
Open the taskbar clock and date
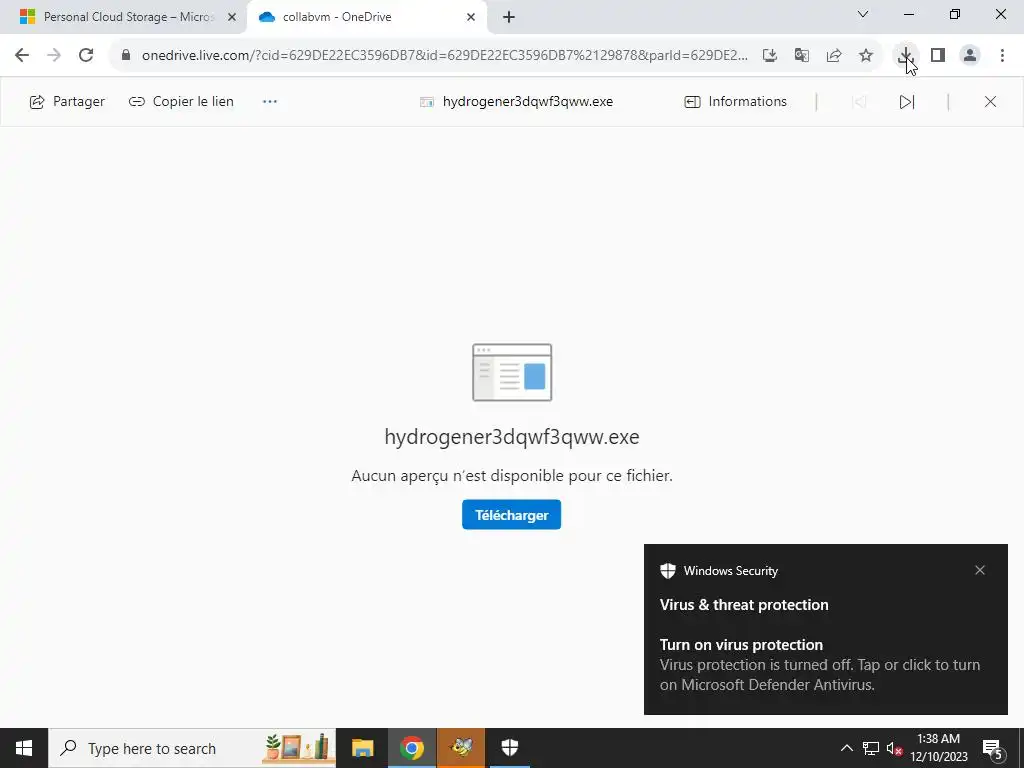939,748
